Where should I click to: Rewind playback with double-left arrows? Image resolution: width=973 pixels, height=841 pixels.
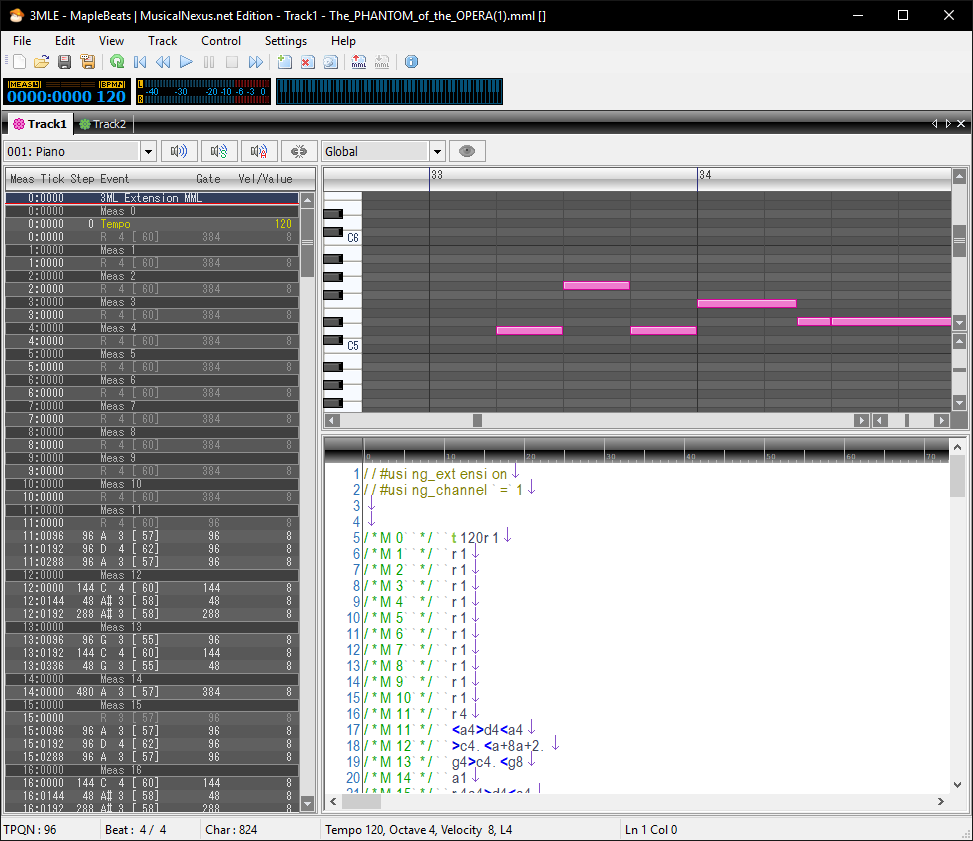click(163, 61)
